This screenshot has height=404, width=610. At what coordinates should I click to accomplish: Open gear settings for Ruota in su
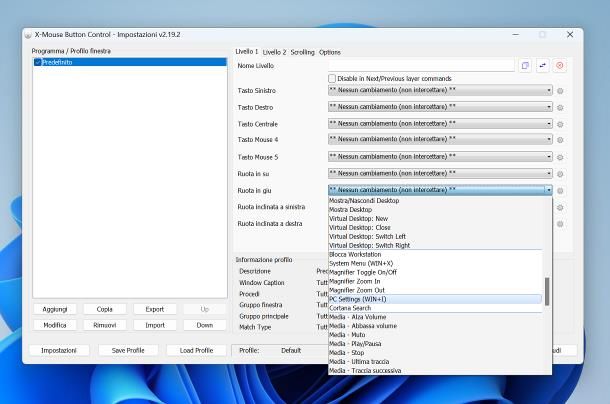560,174
